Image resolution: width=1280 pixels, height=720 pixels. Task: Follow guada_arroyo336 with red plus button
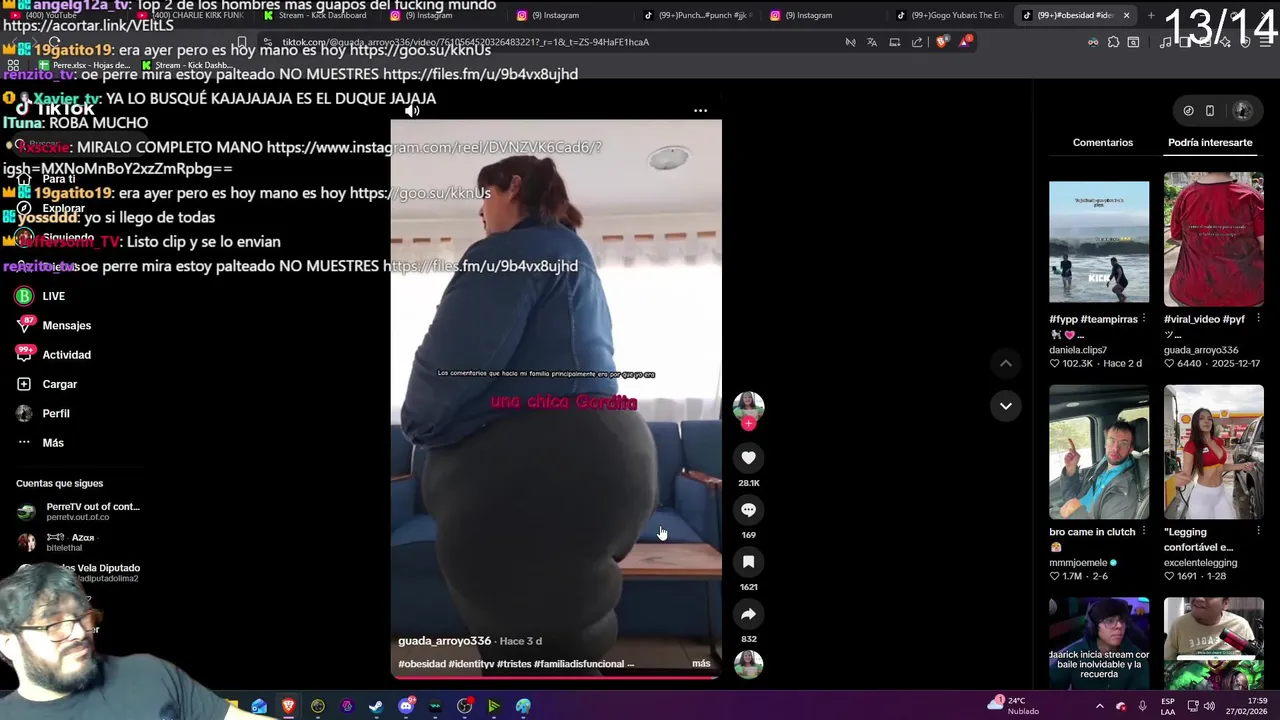748,424
